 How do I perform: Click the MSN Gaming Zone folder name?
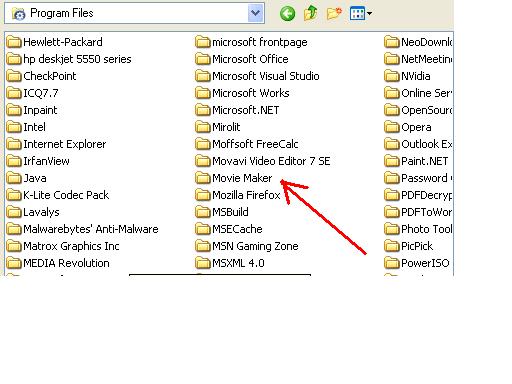pyautogui.click(x=255, y=246)
